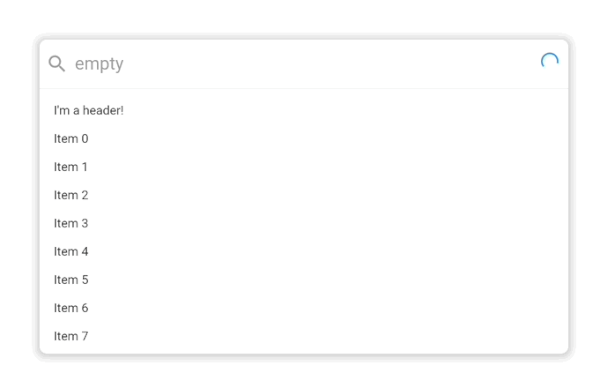The height and width of the screenshot is (388, 600).
Task: Choose the second-to-last entry, Item 6
Action: pyautogui.click(x=304, y=308)
